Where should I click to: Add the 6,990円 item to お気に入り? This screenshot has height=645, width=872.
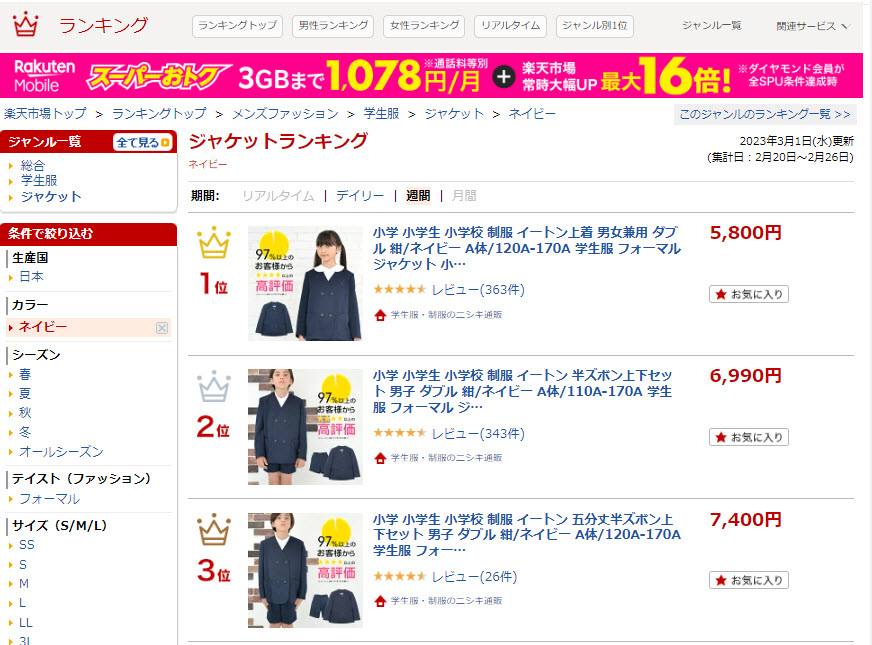[x=749, y=437]
